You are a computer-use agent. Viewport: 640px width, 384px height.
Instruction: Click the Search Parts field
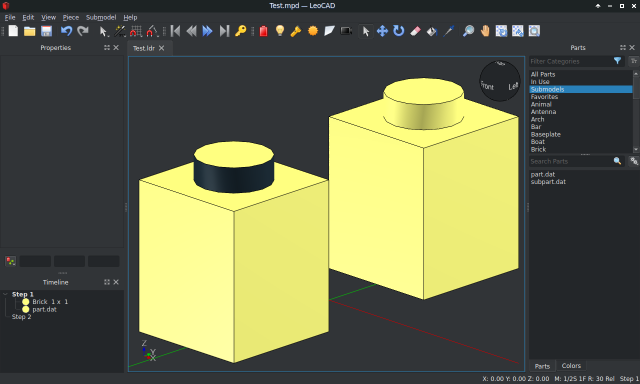point(571,161)
